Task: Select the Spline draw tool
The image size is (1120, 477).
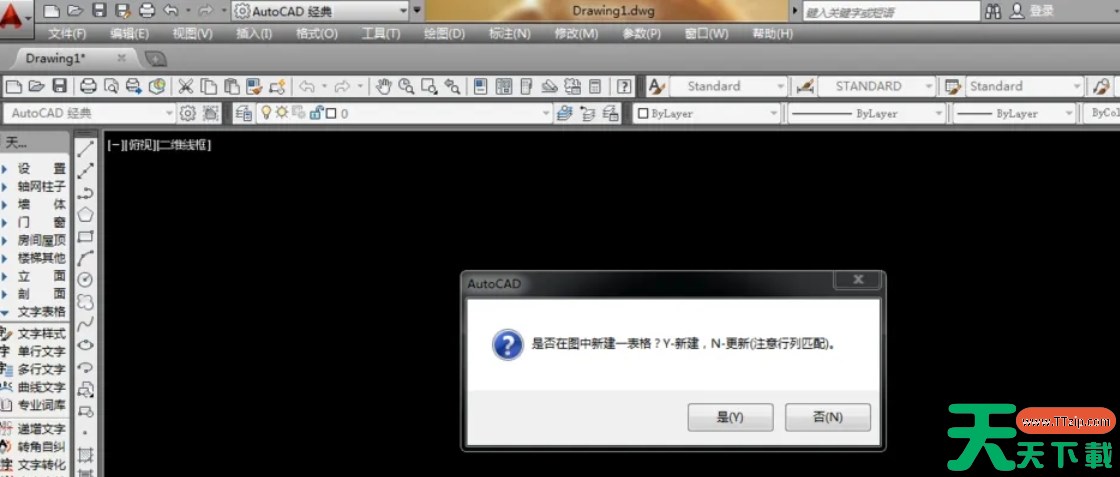Action: (86, 323)
